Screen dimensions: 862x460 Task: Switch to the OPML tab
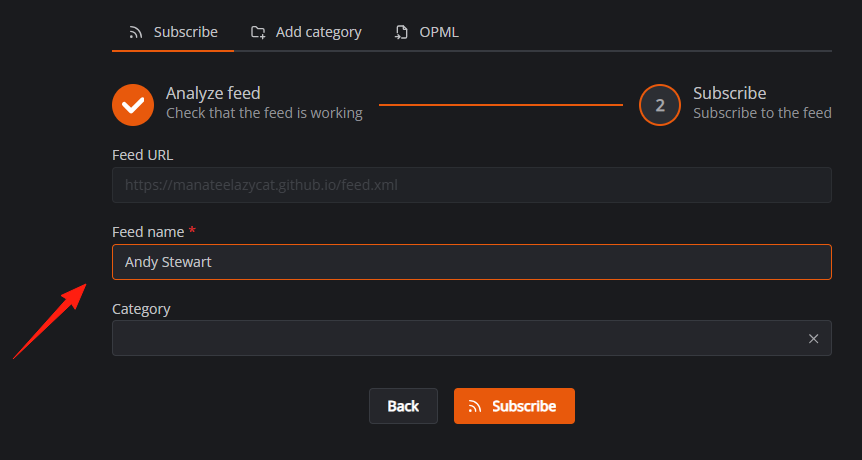tap(427, 32)
